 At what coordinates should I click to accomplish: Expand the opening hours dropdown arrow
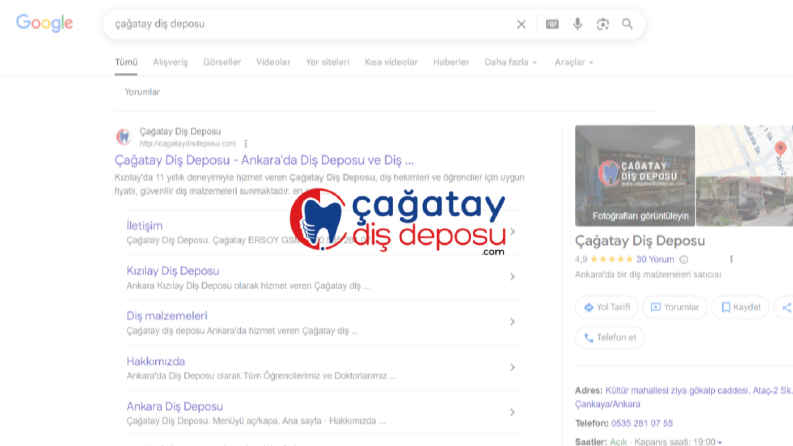pyautogui.click(x=720, y=442)
